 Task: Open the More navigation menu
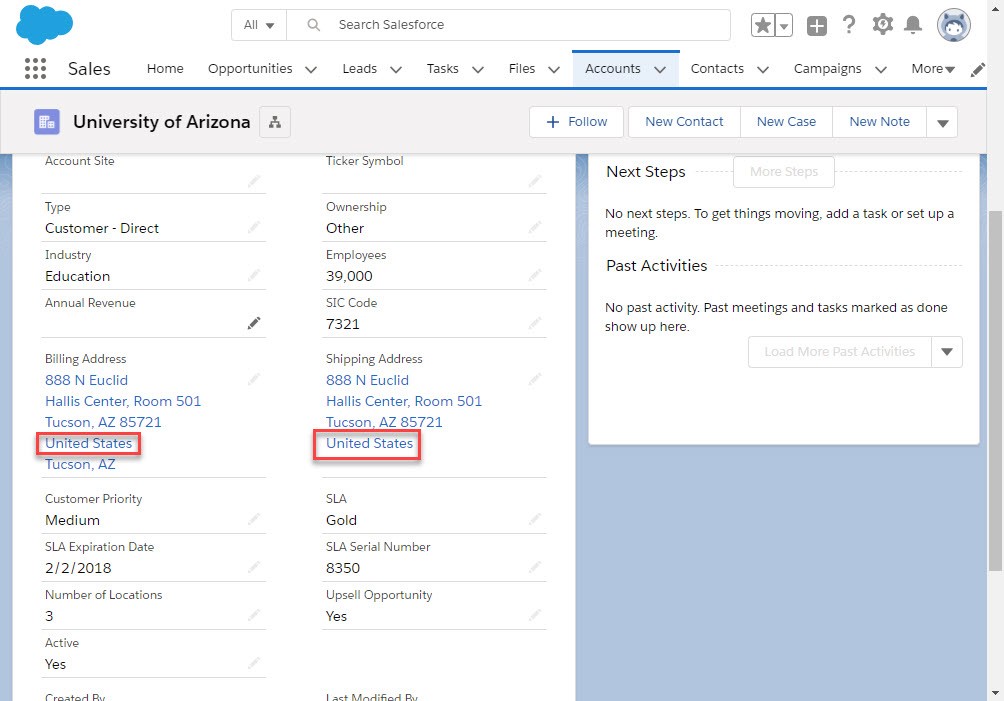tap(933, 68)
